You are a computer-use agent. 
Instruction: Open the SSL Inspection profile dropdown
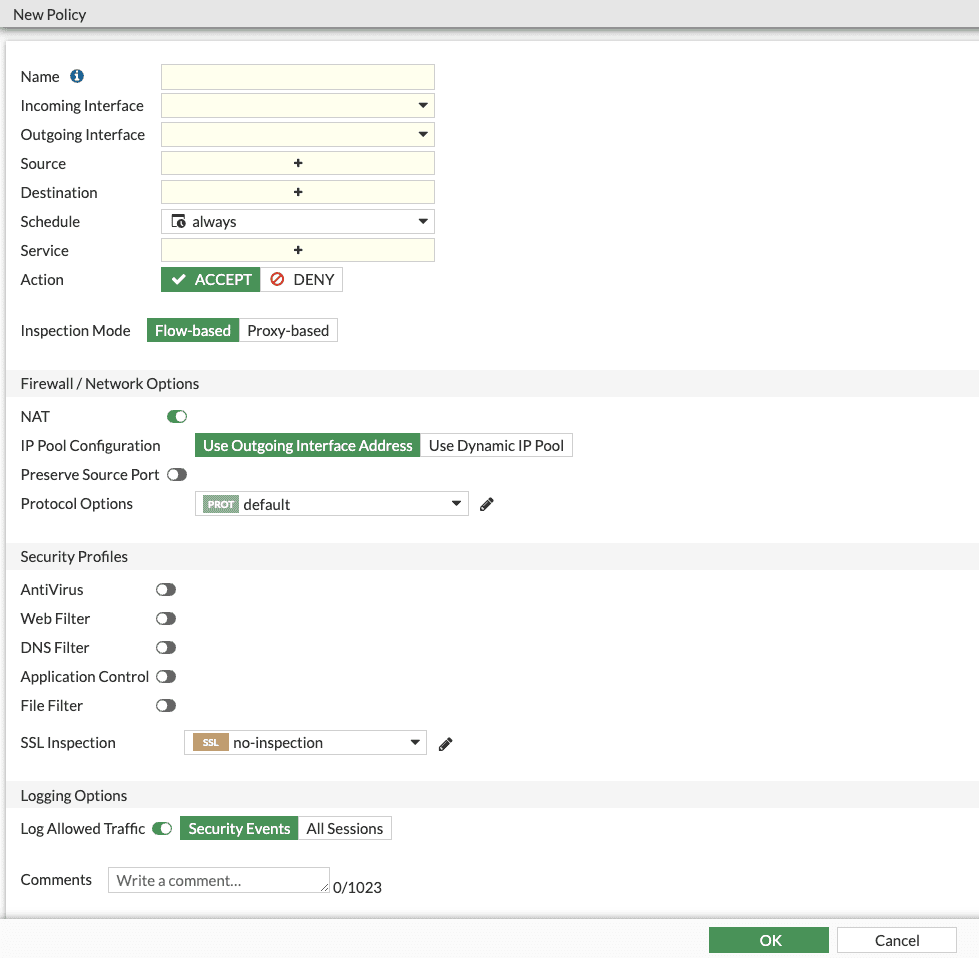coord(305,742)
